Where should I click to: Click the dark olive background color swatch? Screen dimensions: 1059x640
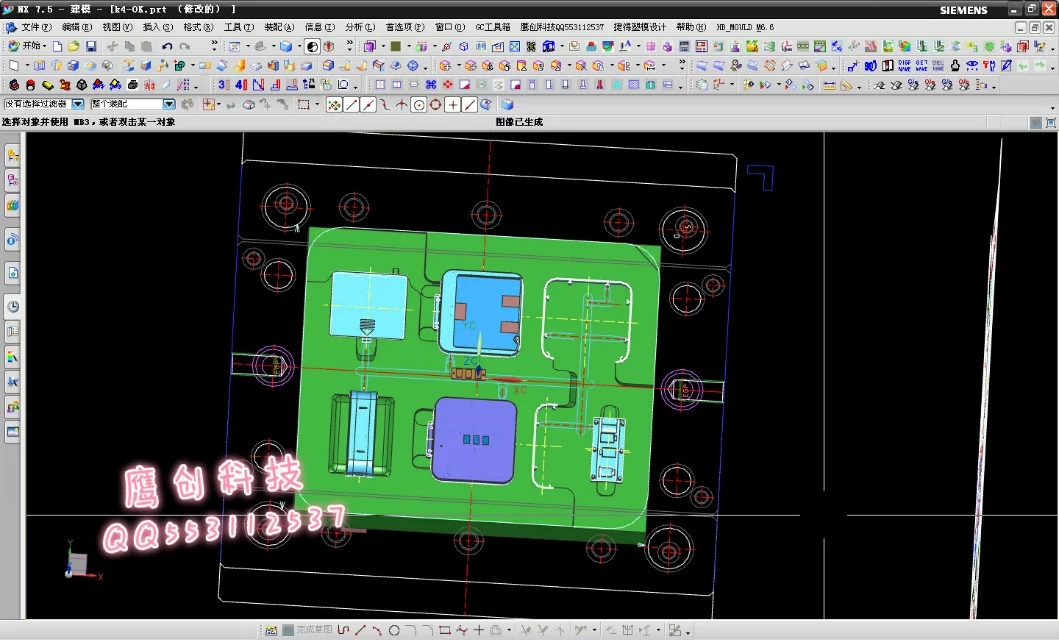(x=396, y=46)
